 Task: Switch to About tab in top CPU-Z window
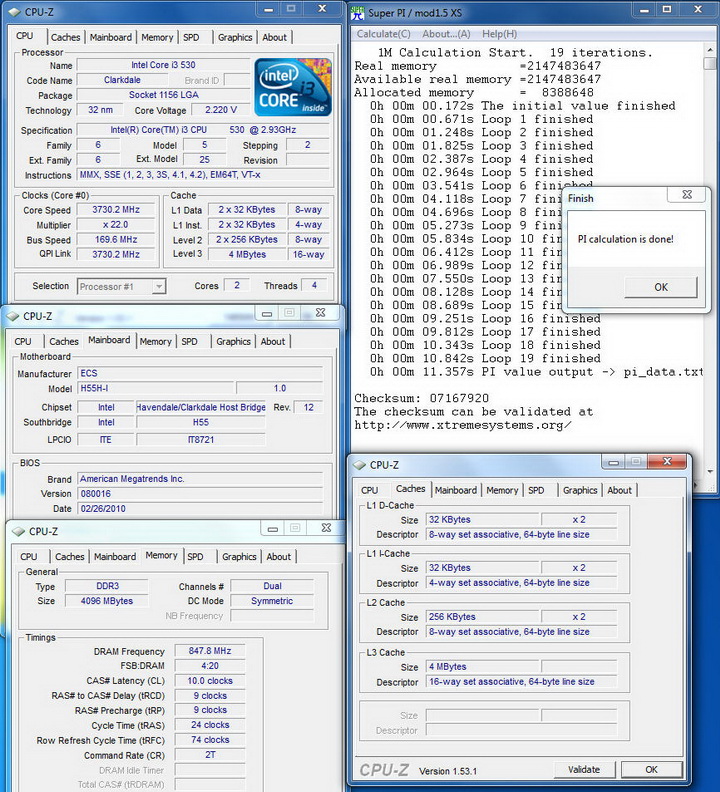[x=274, y=37]
